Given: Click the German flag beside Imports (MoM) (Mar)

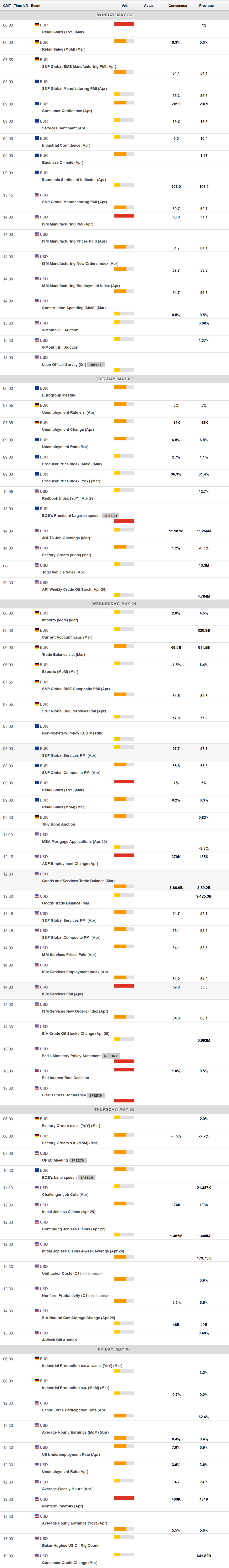Looking at the screenshot, I should point(37,613).
